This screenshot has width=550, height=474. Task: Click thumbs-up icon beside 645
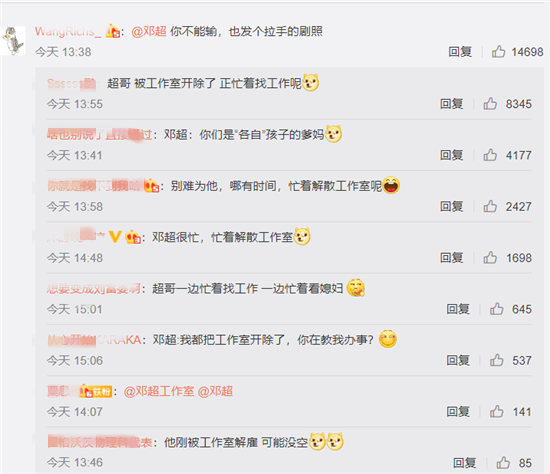click(x=496, y=309)
